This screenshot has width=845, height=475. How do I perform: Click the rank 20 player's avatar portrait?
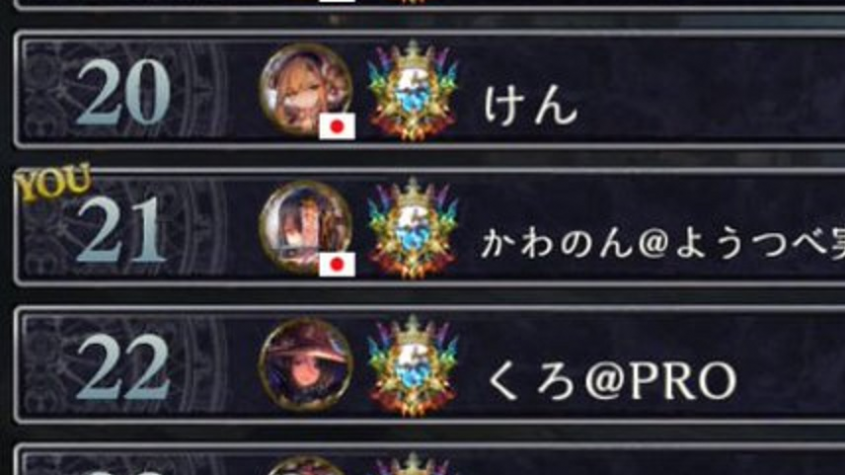(x=306, y=90)
